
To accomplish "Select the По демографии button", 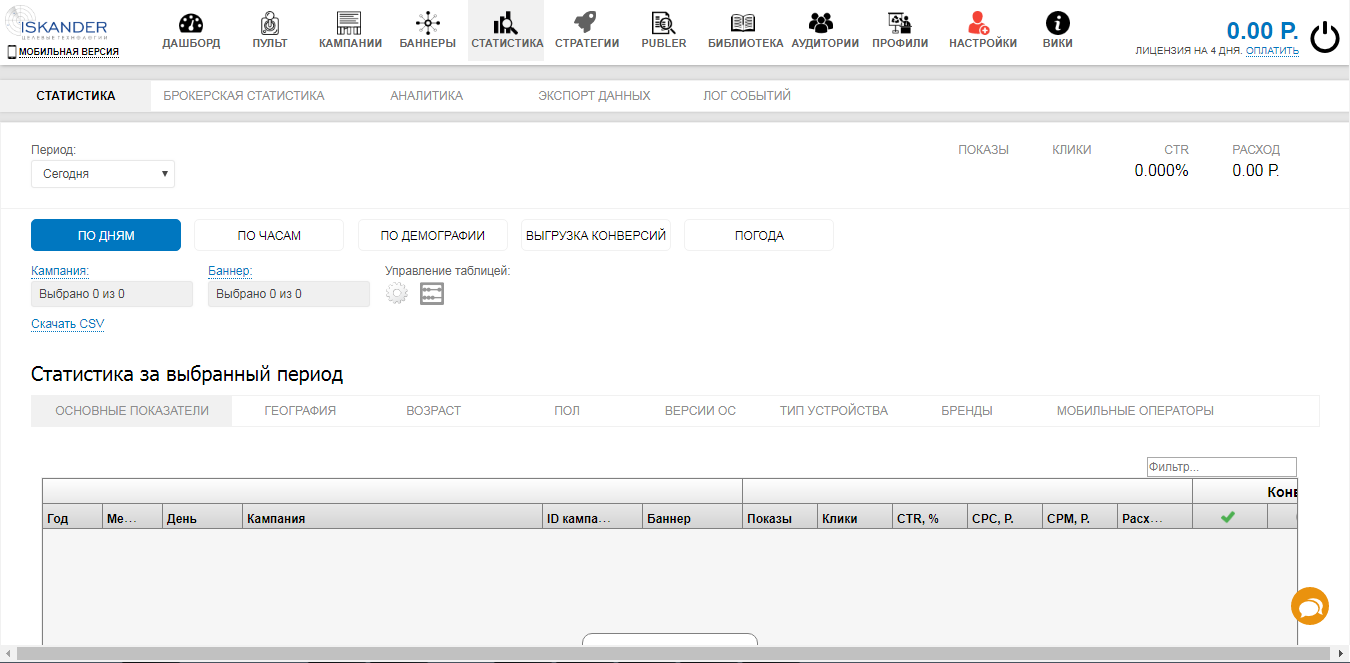I will click(433, 235).
